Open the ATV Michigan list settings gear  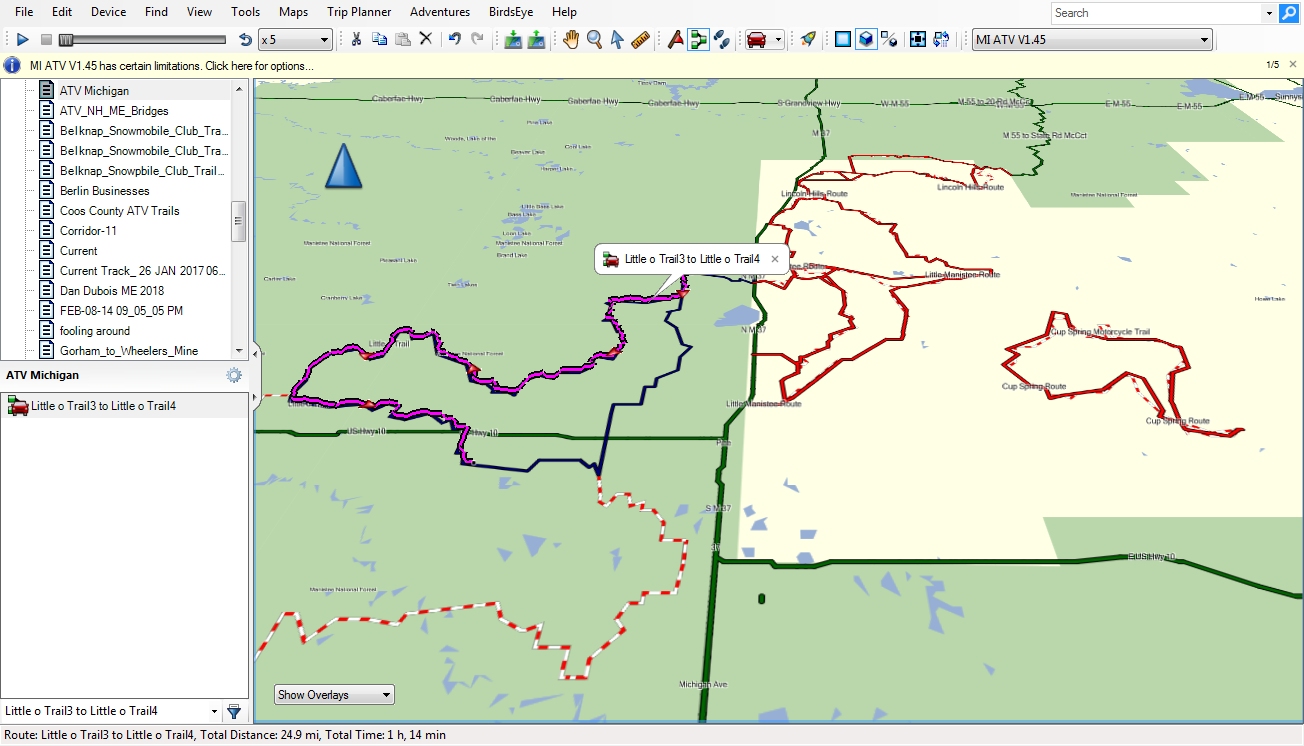(233, 375)
